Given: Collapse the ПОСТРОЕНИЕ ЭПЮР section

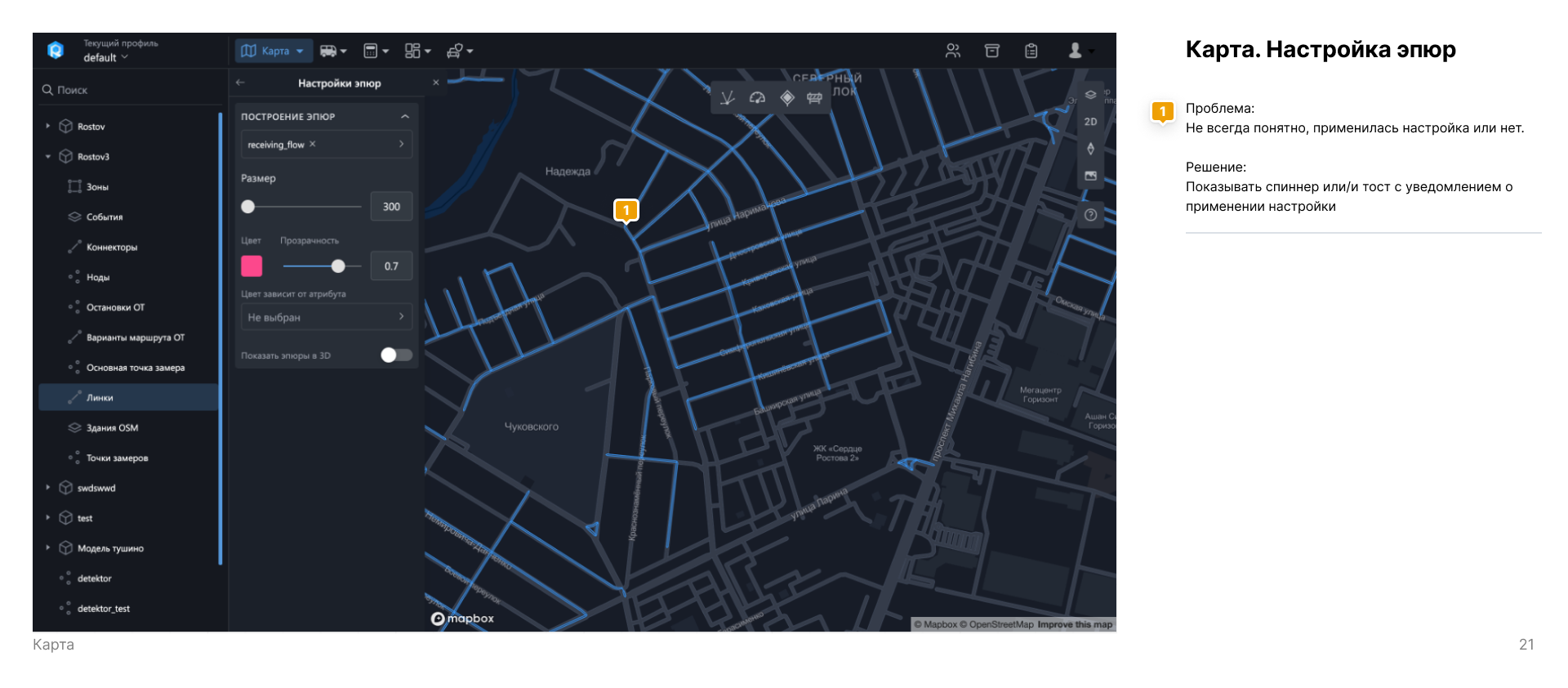Looking at the screenshot, I should [x=405, y=117].
